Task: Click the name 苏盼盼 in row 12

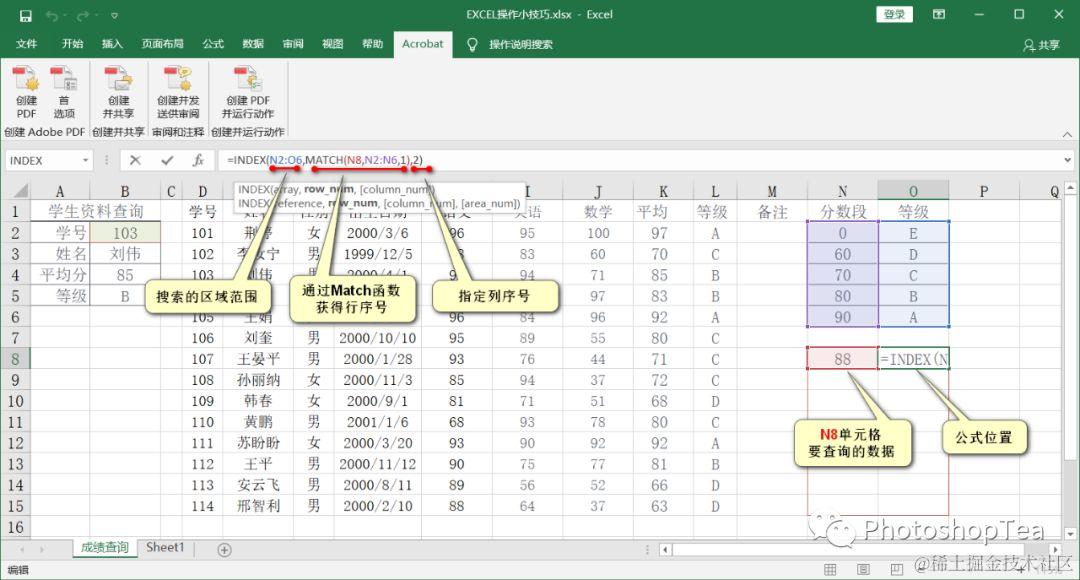Action: click(x=258, y=443)
